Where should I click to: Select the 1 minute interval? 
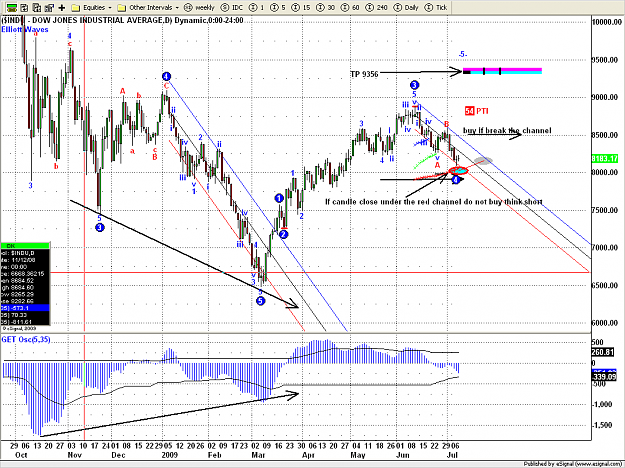[256, 8]
